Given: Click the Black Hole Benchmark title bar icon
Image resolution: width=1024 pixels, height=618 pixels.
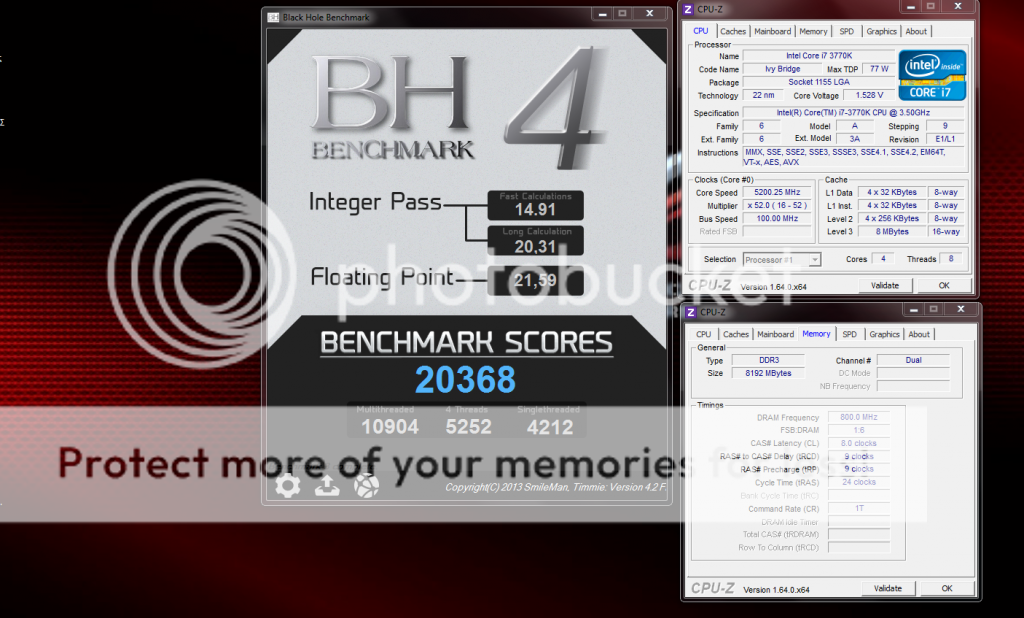Looking at the screenshot, I should pos(274,16).
